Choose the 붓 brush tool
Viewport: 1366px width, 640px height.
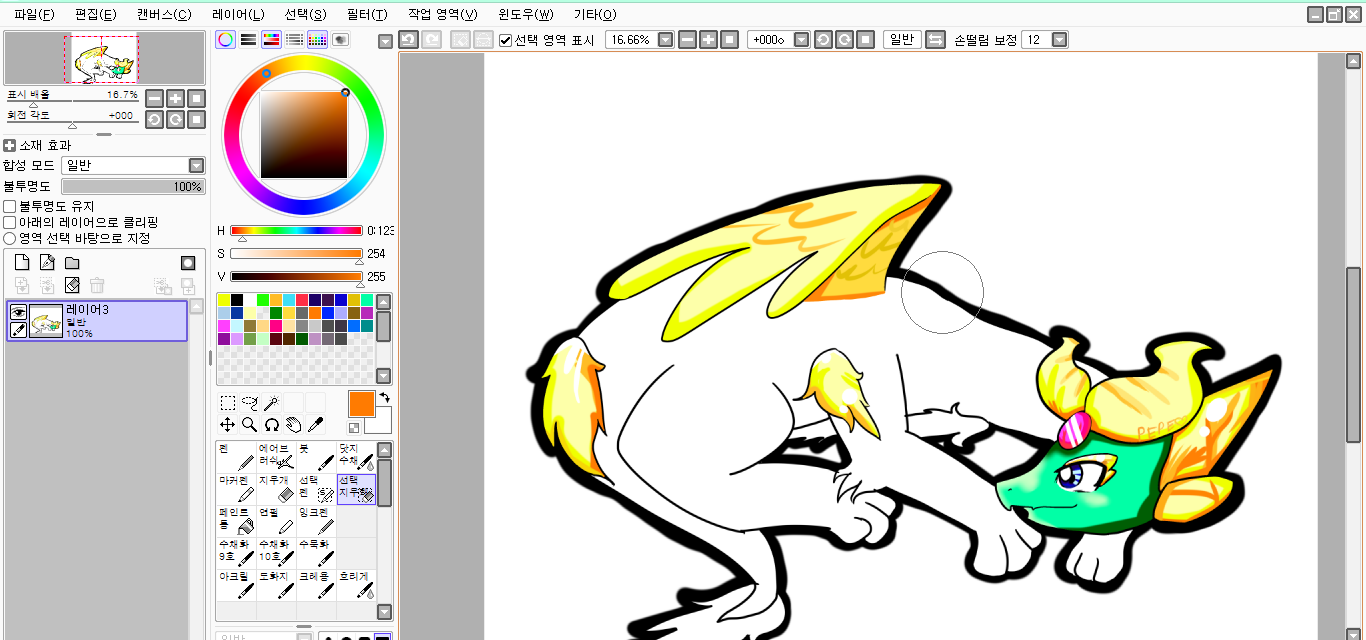[316, 457]
